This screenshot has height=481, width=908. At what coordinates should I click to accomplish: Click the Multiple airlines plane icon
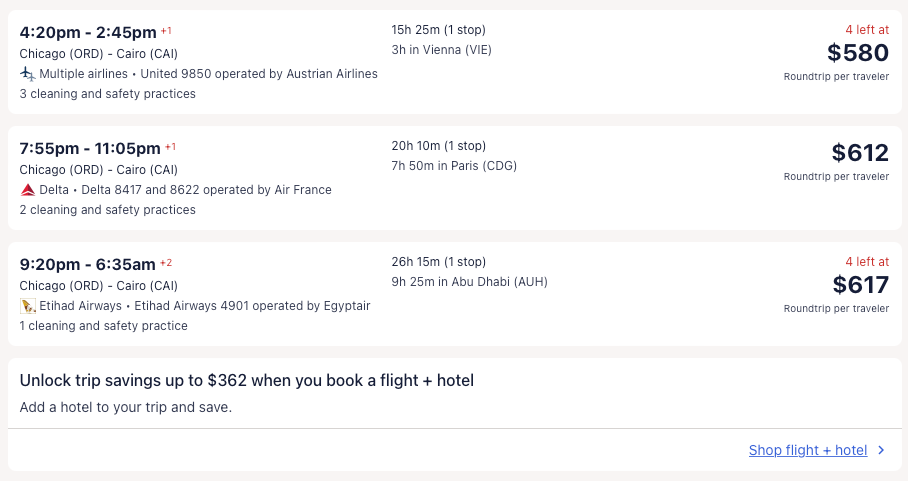pos(27,74)
